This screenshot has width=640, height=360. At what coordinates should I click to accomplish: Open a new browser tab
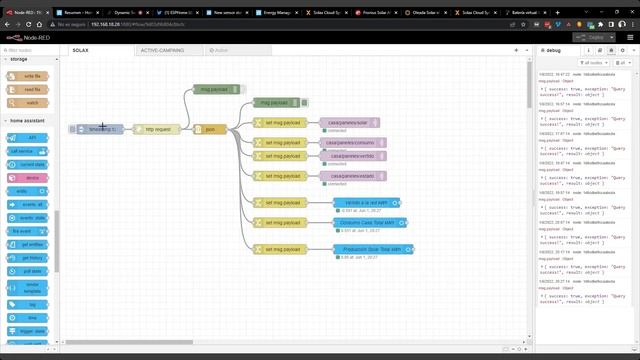[558, 13]
